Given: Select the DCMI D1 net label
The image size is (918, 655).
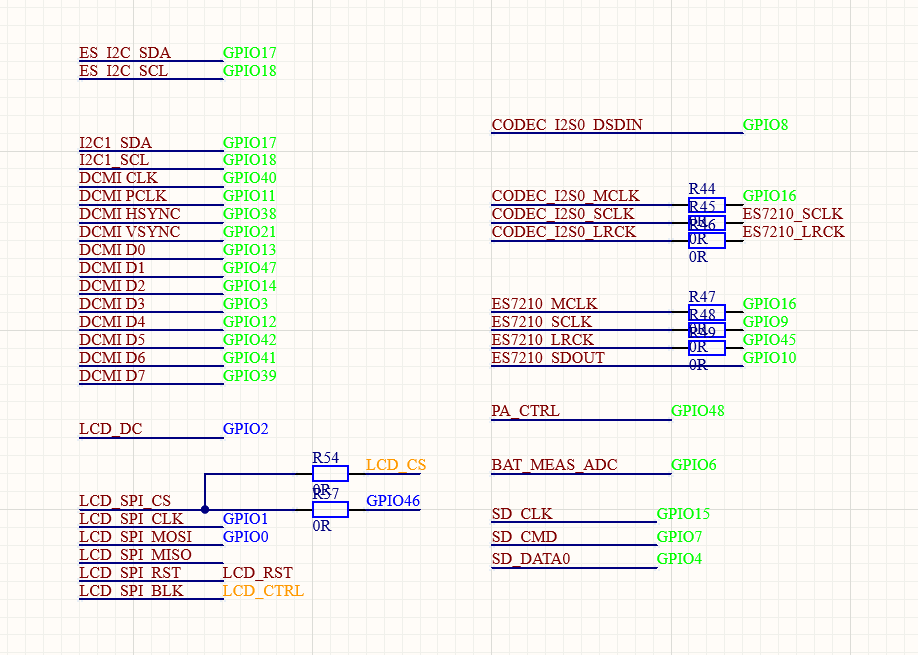Looking at the screenshot, I should point(112,268).
